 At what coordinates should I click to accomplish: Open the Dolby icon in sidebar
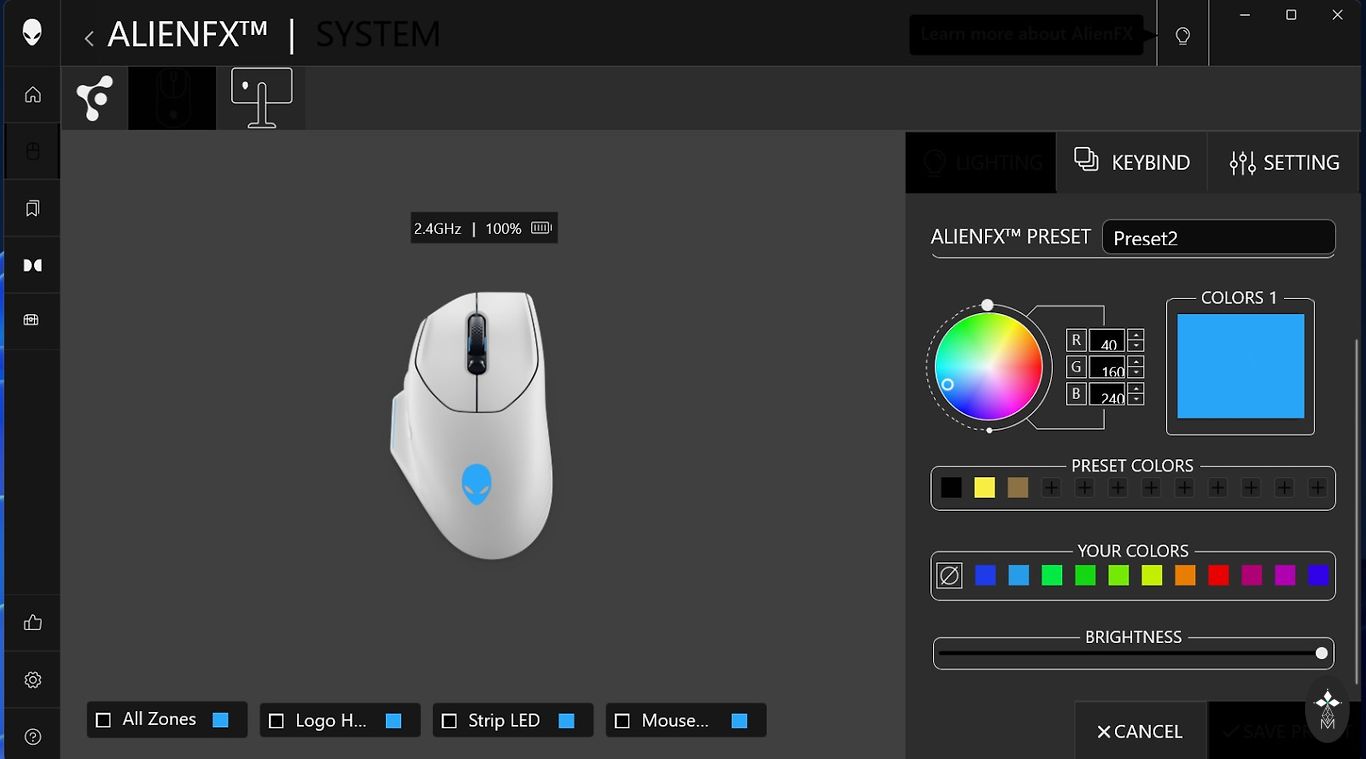click(x=33, y=265)
